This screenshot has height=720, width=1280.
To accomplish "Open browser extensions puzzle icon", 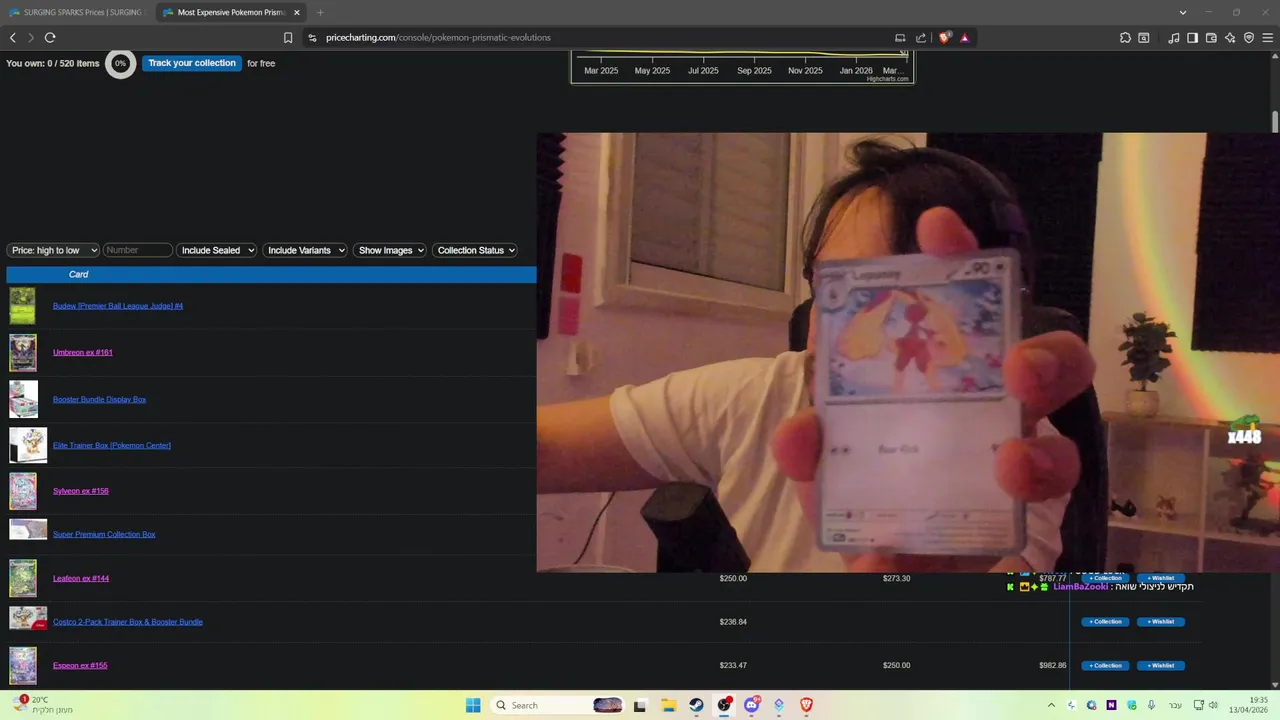I will point(1125,38).
